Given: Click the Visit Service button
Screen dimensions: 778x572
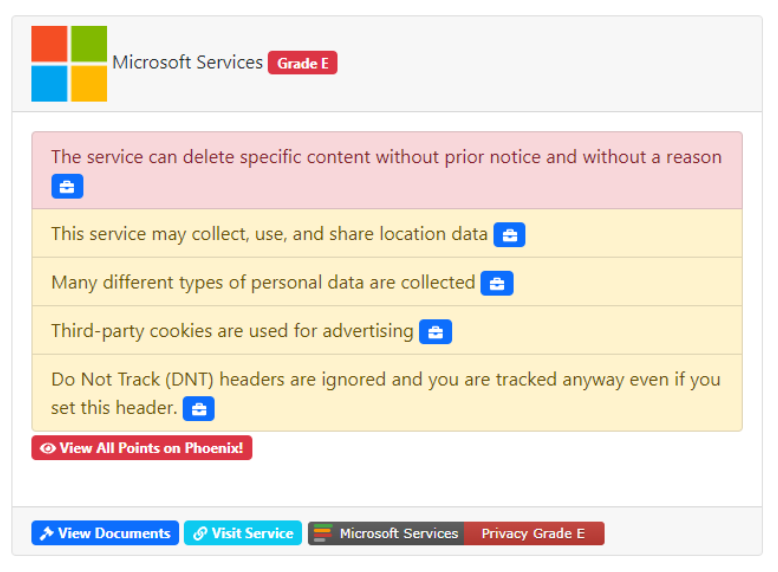Looking at the screenshot, I should (243, 533).
